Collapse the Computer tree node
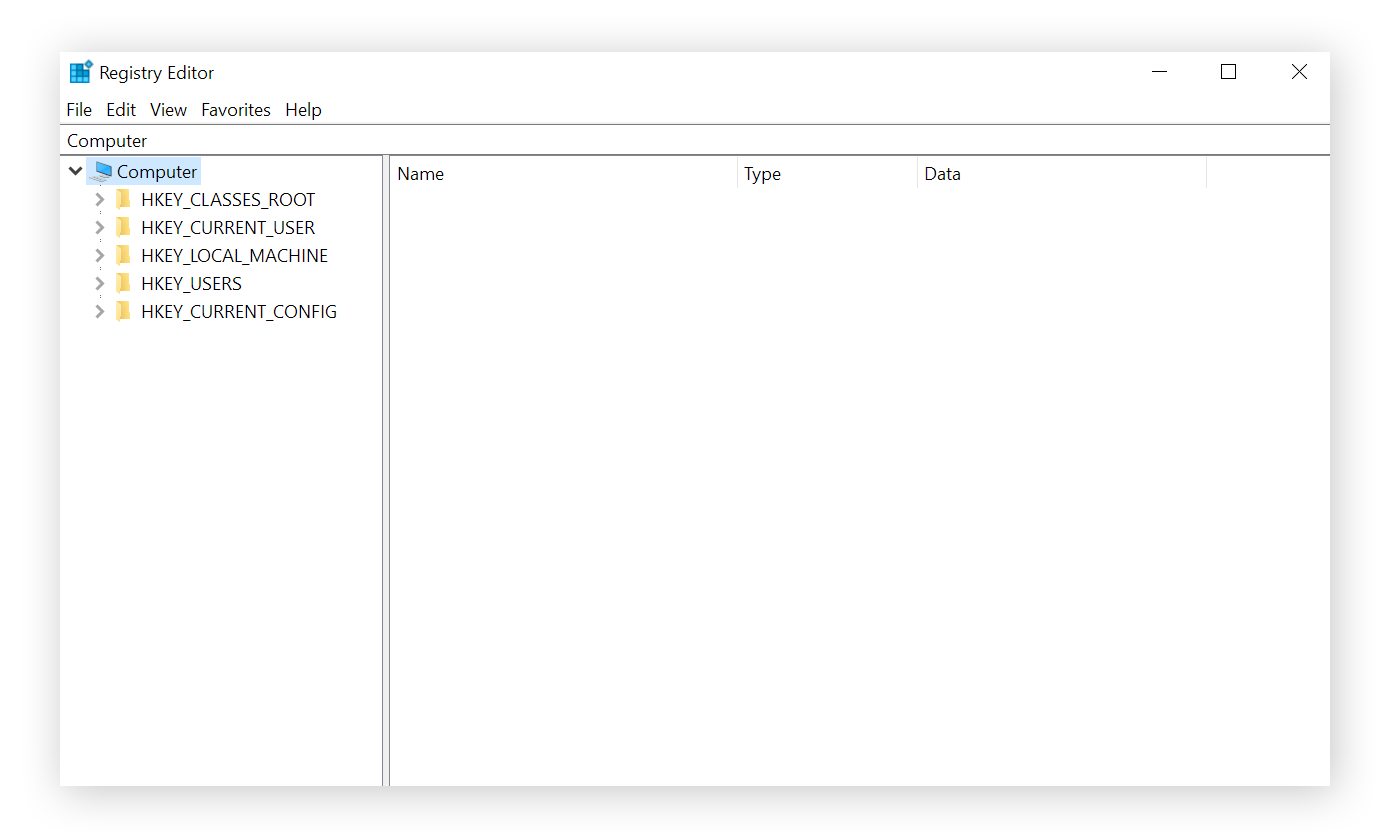The height and width of the screenshot is (835, 1390). 75,170
